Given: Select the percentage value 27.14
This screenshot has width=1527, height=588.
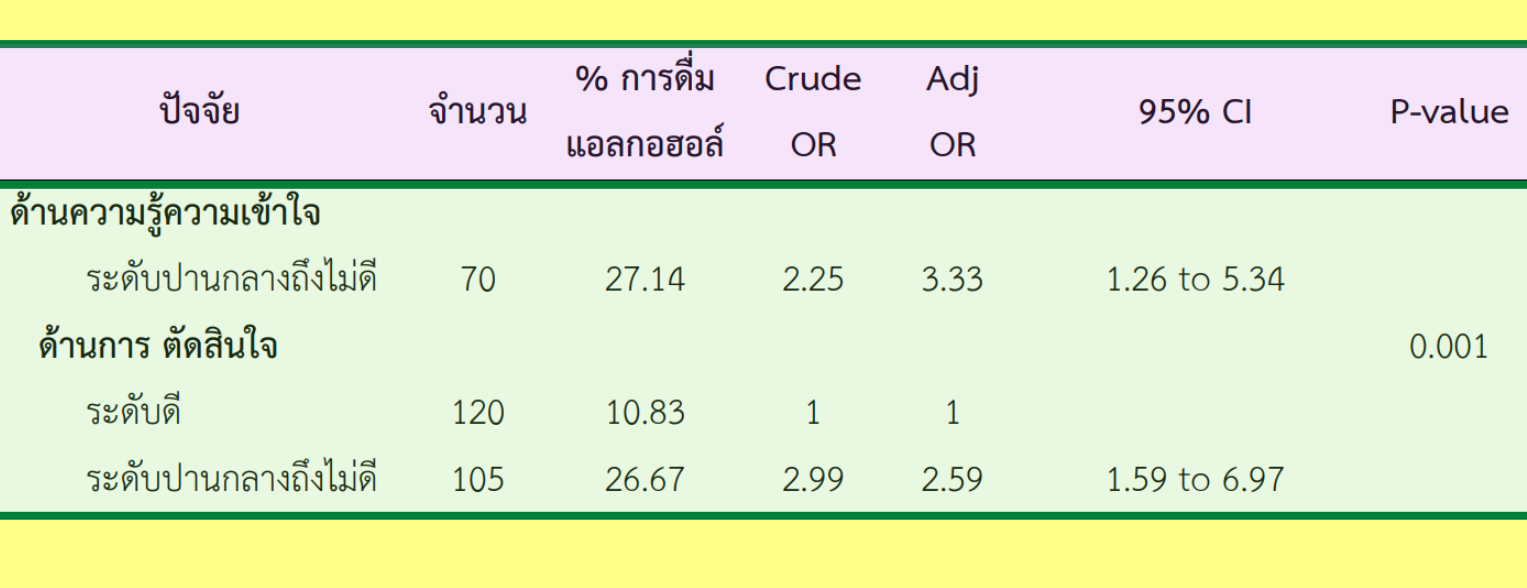Looking at the screenshot, I should point(645,280).
